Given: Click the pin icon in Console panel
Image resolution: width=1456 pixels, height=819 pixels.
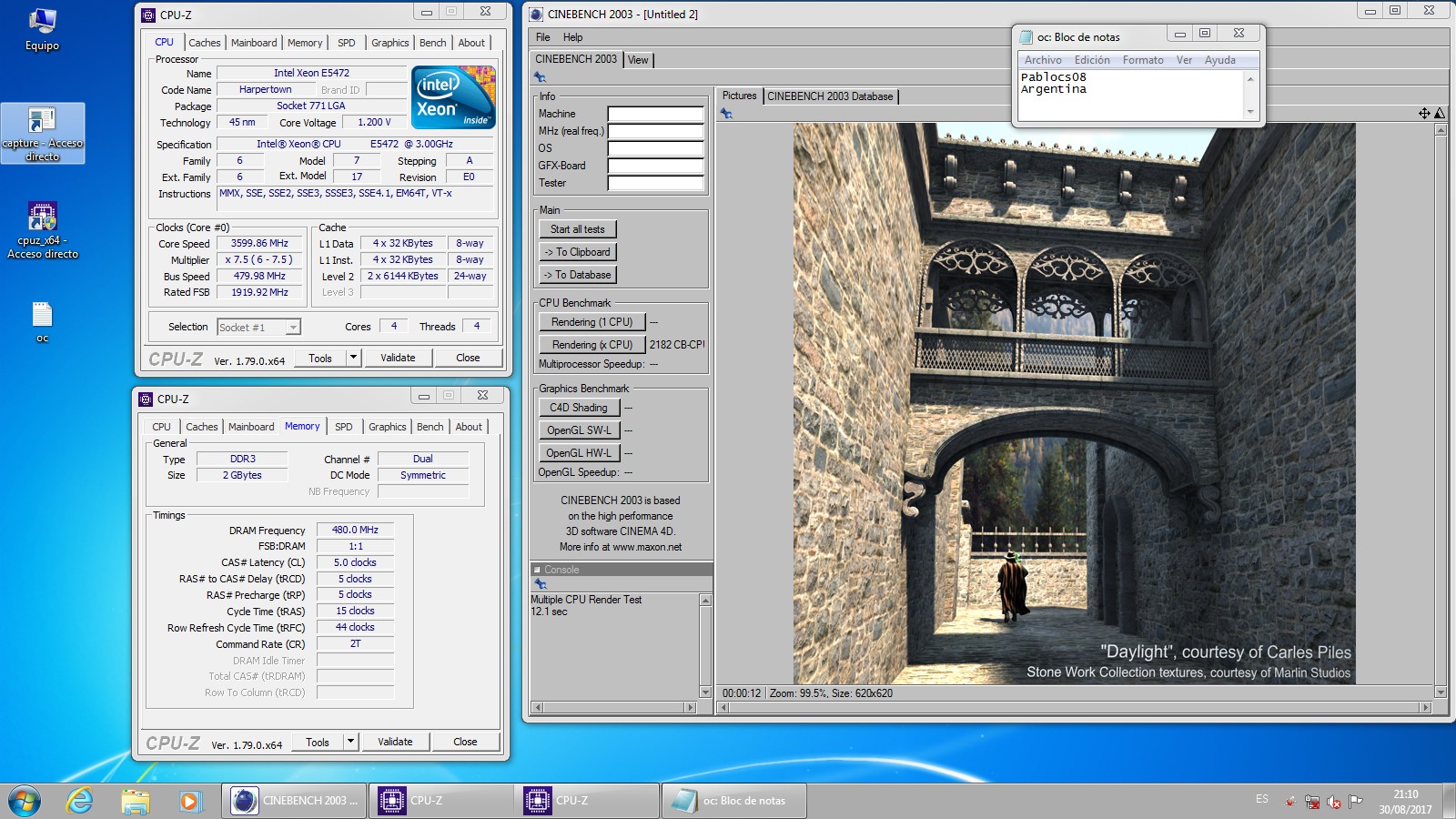Looking at the screenshot, I should click(x=541, y=584).
